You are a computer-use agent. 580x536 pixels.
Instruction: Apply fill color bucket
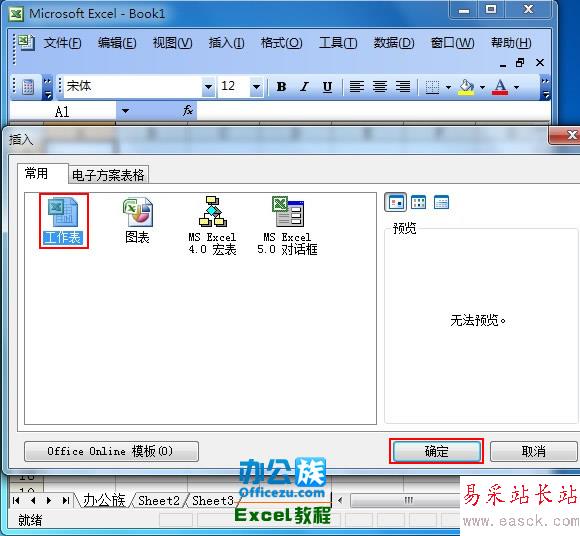click(466, 87)
